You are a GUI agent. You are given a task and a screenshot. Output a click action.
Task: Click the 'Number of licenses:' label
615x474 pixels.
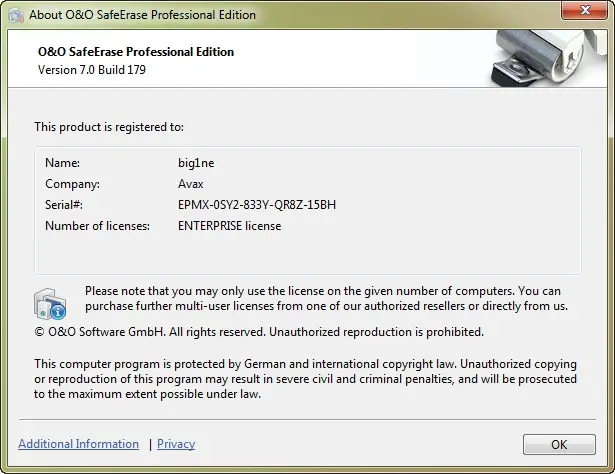[x=97, y=226]
